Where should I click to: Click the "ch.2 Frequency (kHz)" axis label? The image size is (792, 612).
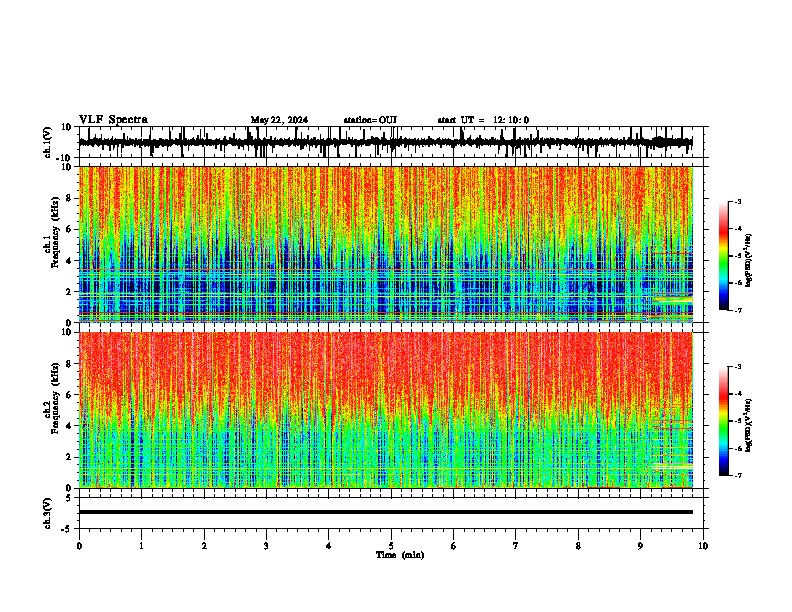52,398
